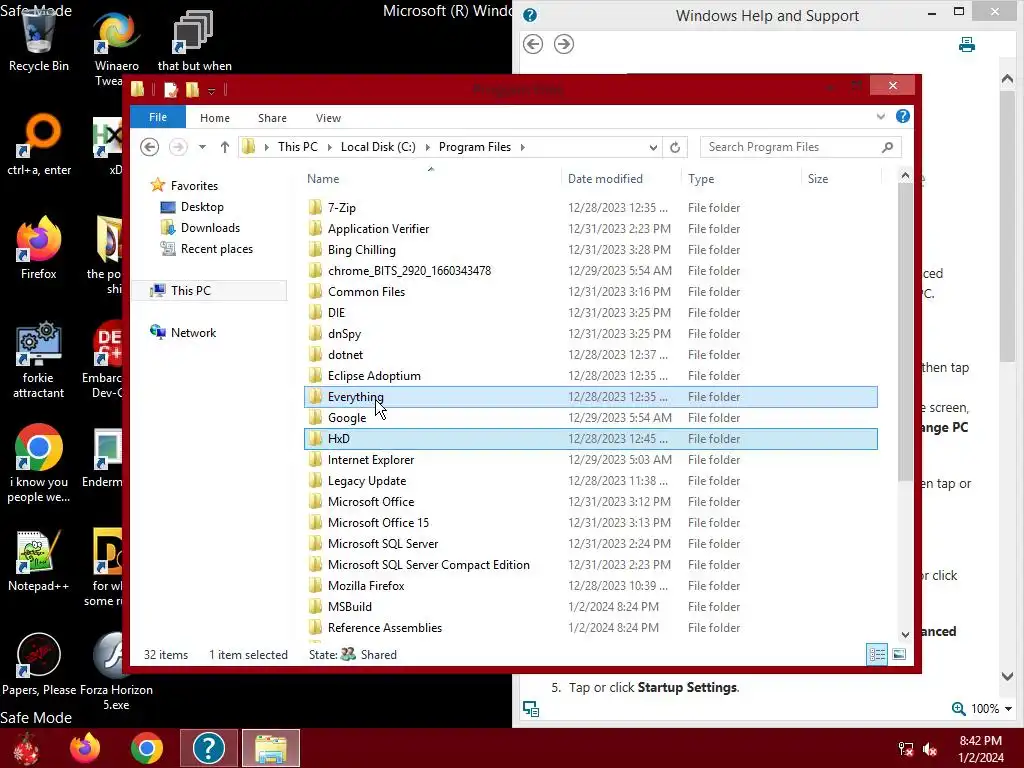The height and width of the screenshot is (768, 1024).
Task: Open the Home ribbon tab
Action: point(215,118)
